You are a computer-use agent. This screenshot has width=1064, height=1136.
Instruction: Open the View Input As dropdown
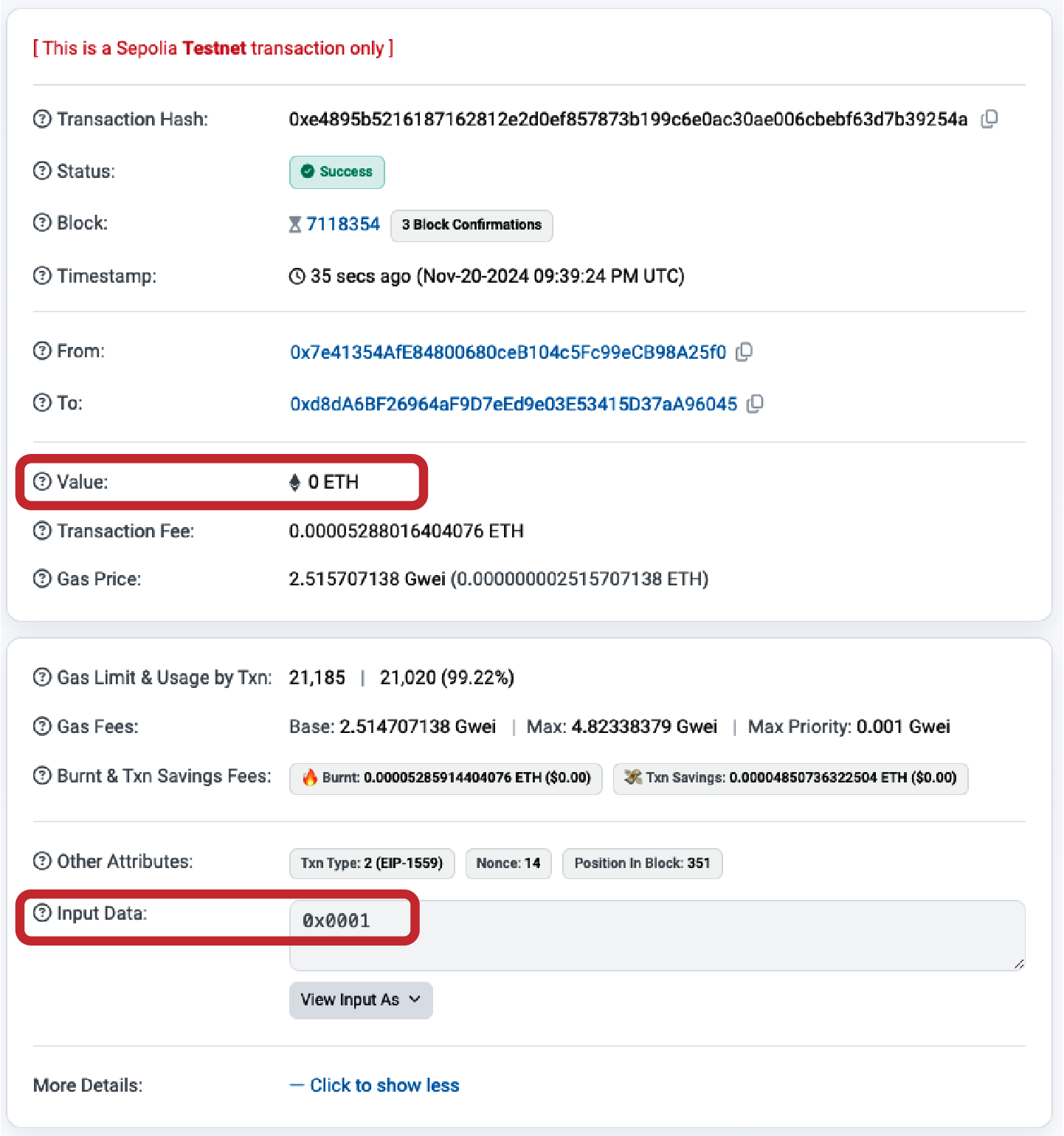coord(360,1000)
